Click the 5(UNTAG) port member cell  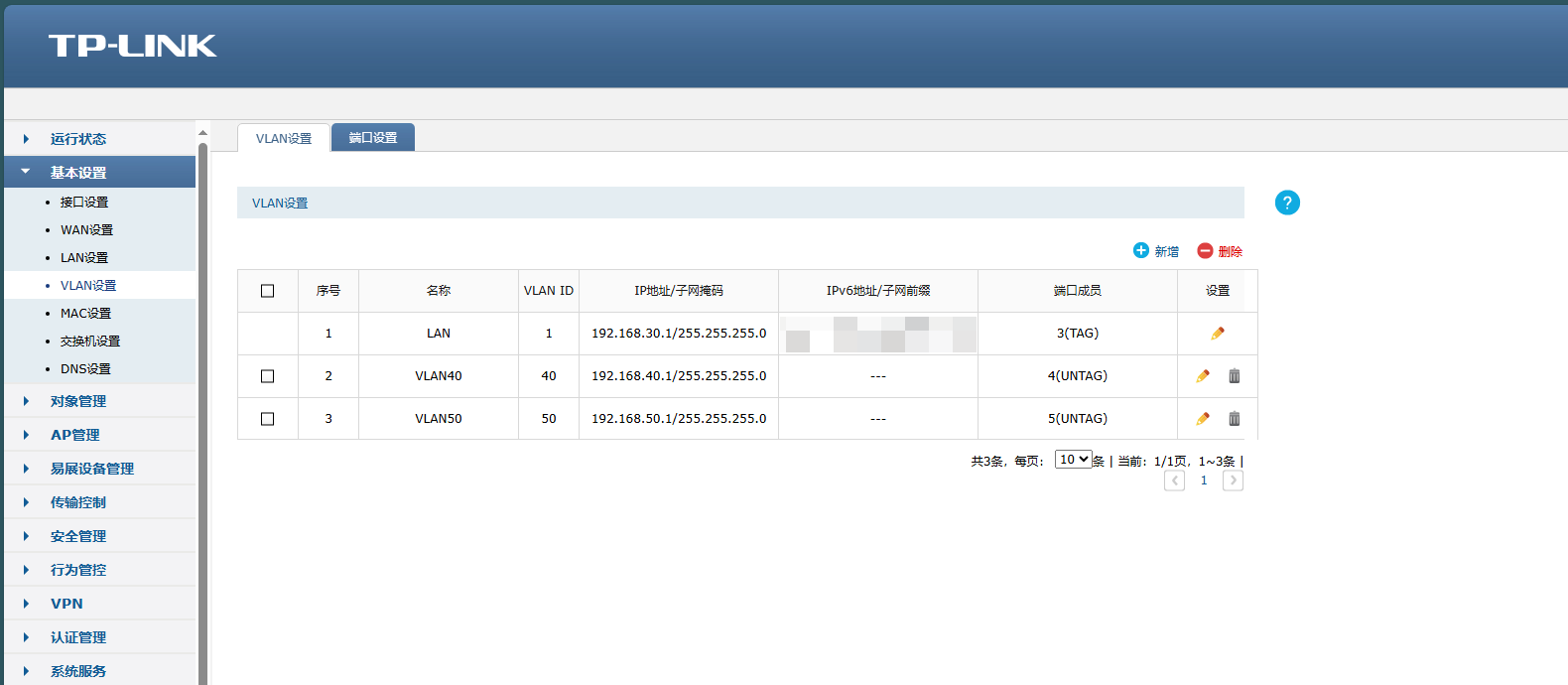coord(1078,419)
